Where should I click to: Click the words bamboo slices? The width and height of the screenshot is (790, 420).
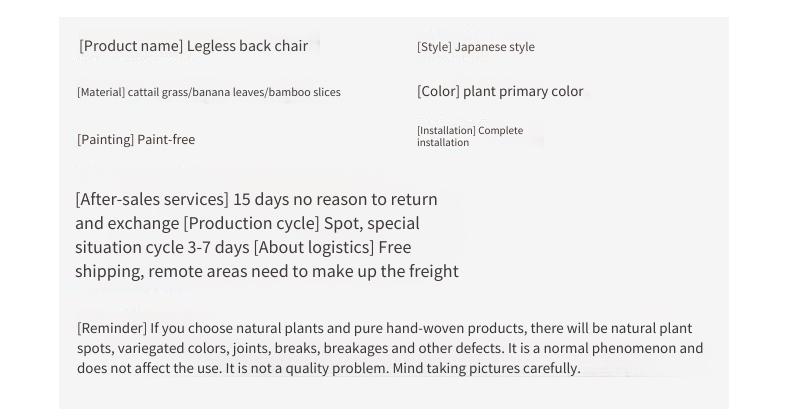(304, 92)
